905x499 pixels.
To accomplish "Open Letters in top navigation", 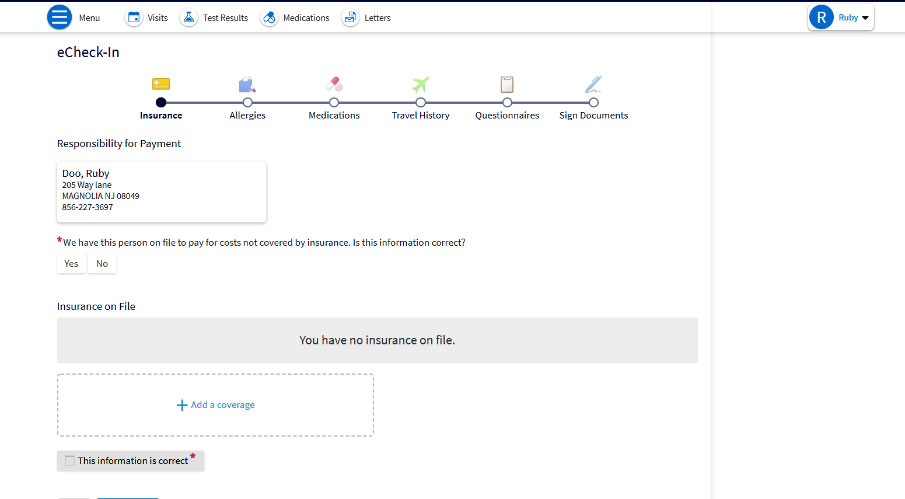I will click(x=366, y=18).
